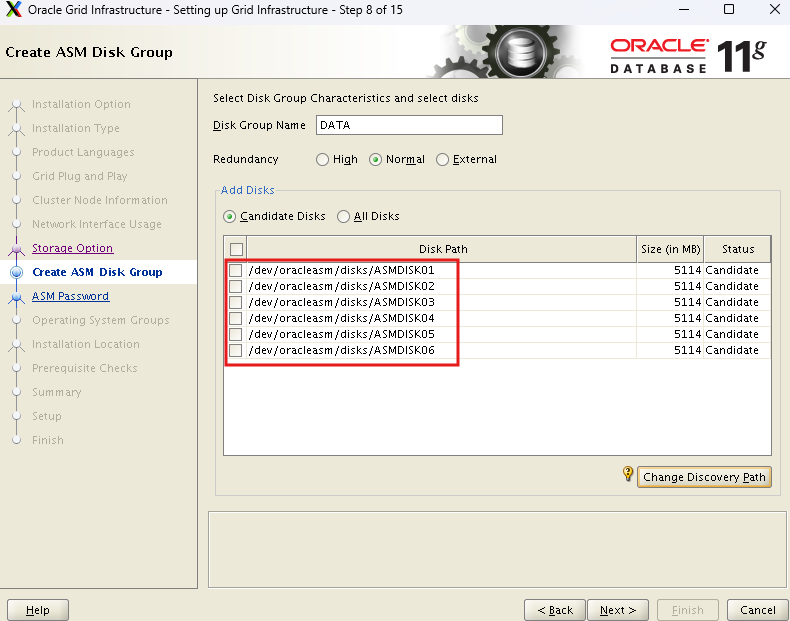Go to previous step with Back
The image size is (790, 621).
tap(555, 610)
